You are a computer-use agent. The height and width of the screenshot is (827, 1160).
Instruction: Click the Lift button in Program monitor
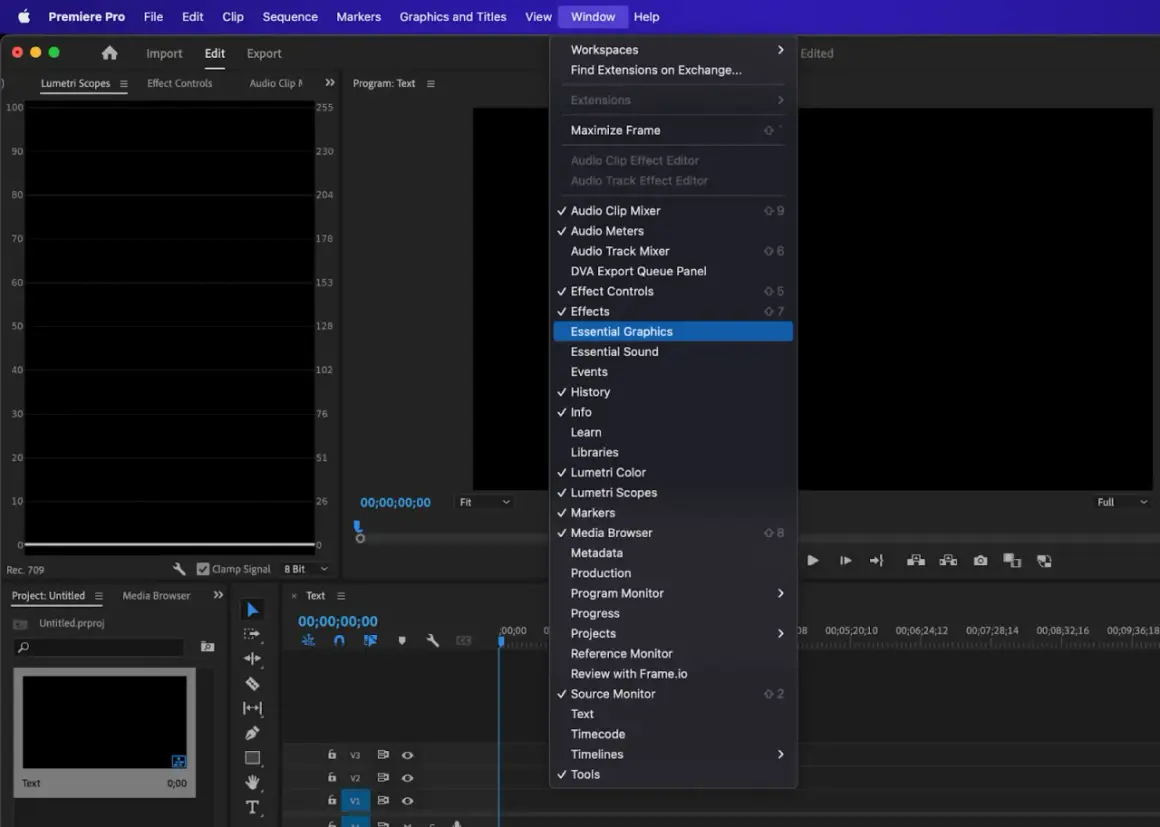916,561
